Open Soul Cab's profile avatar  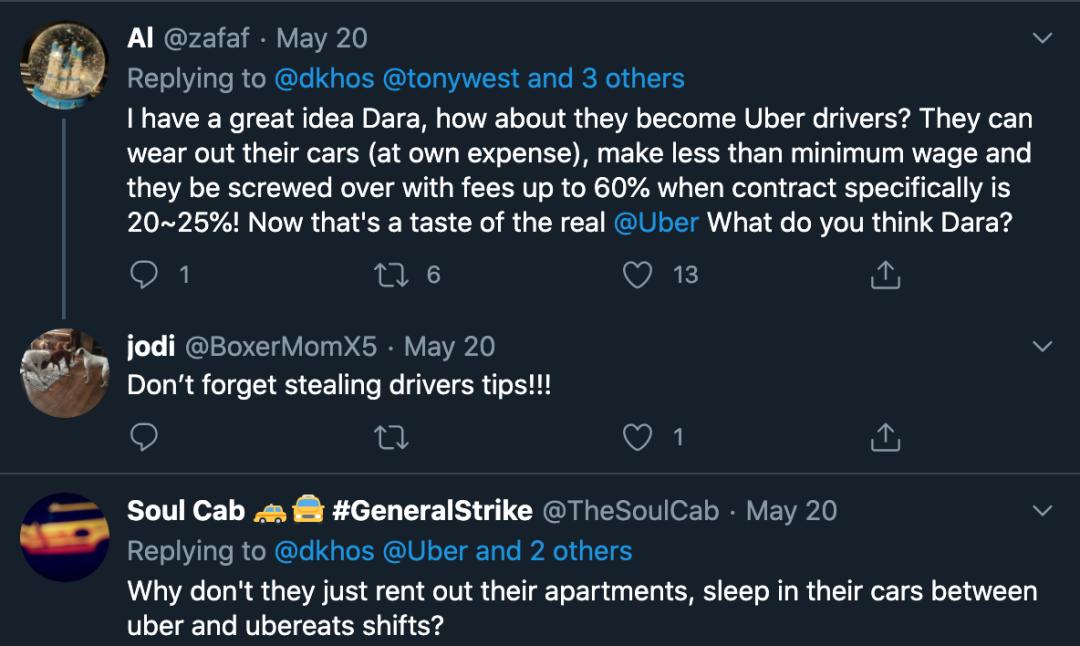tap(65, 537)
